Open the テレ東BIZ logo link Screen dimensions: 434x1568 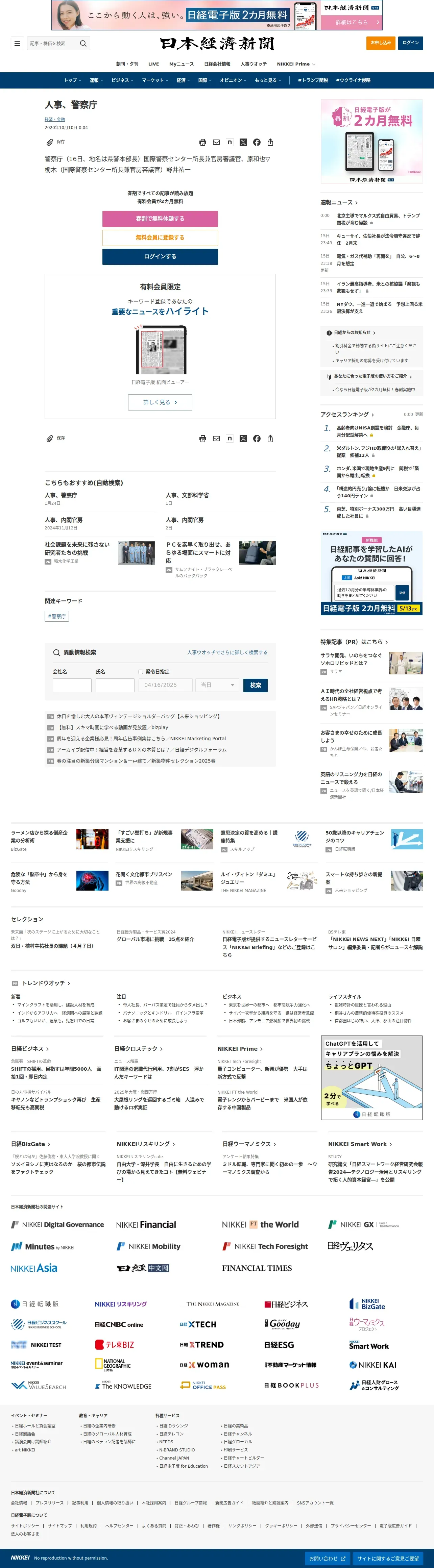(x=115, y=1345)
